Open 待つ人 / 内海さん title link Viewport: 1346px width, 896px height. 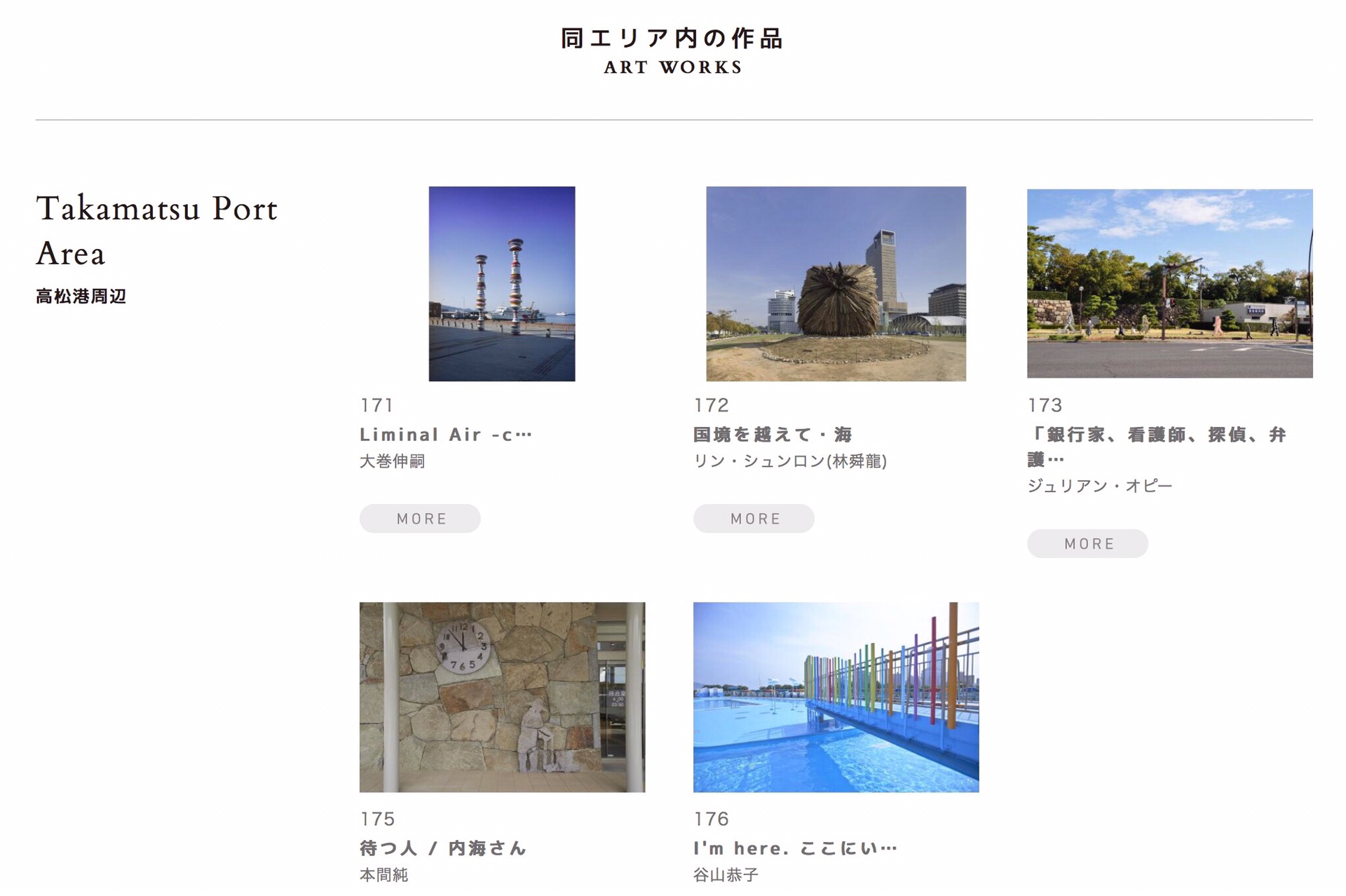442,848
